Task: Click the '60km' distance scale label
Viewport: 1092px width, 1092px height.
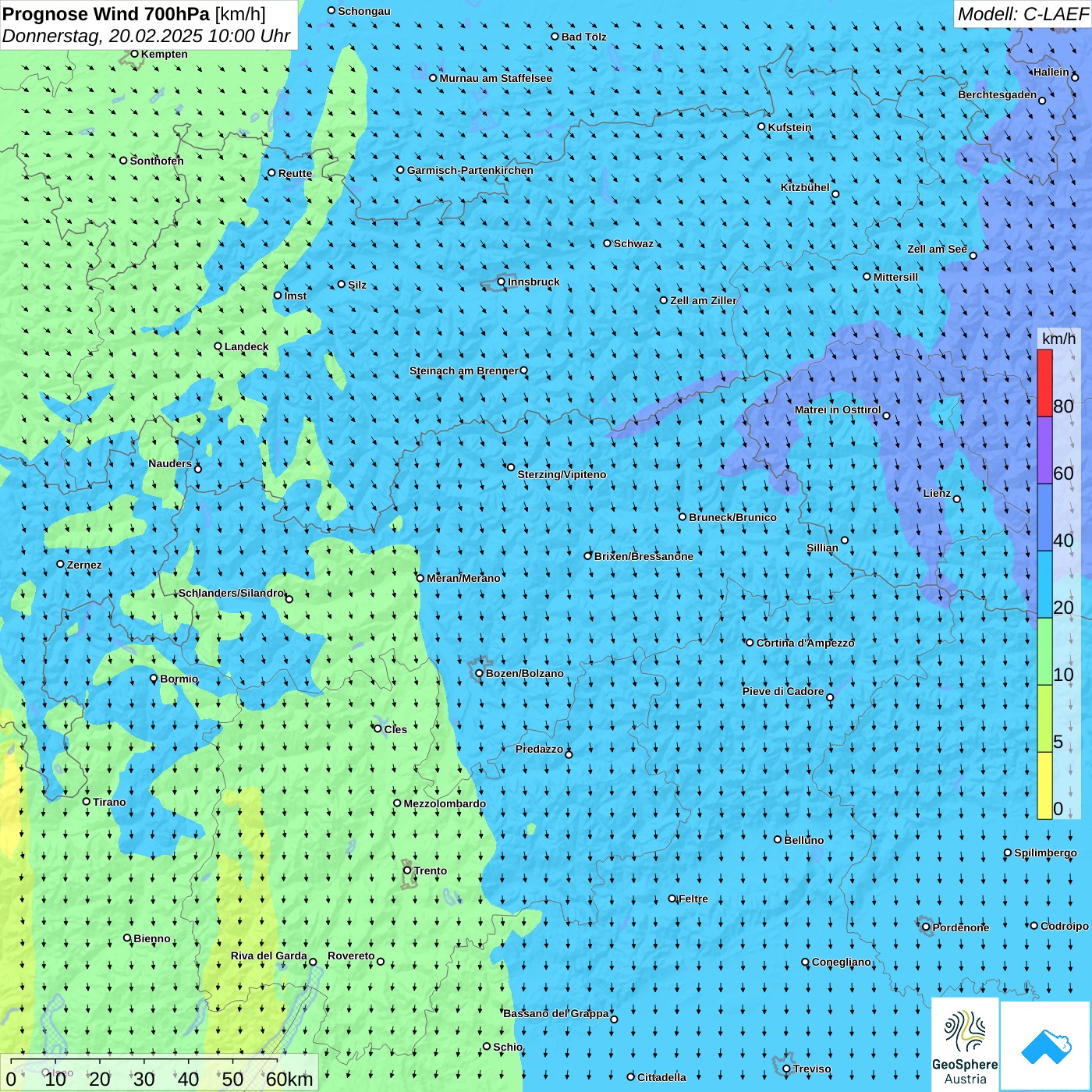Action: point(289,1079)
